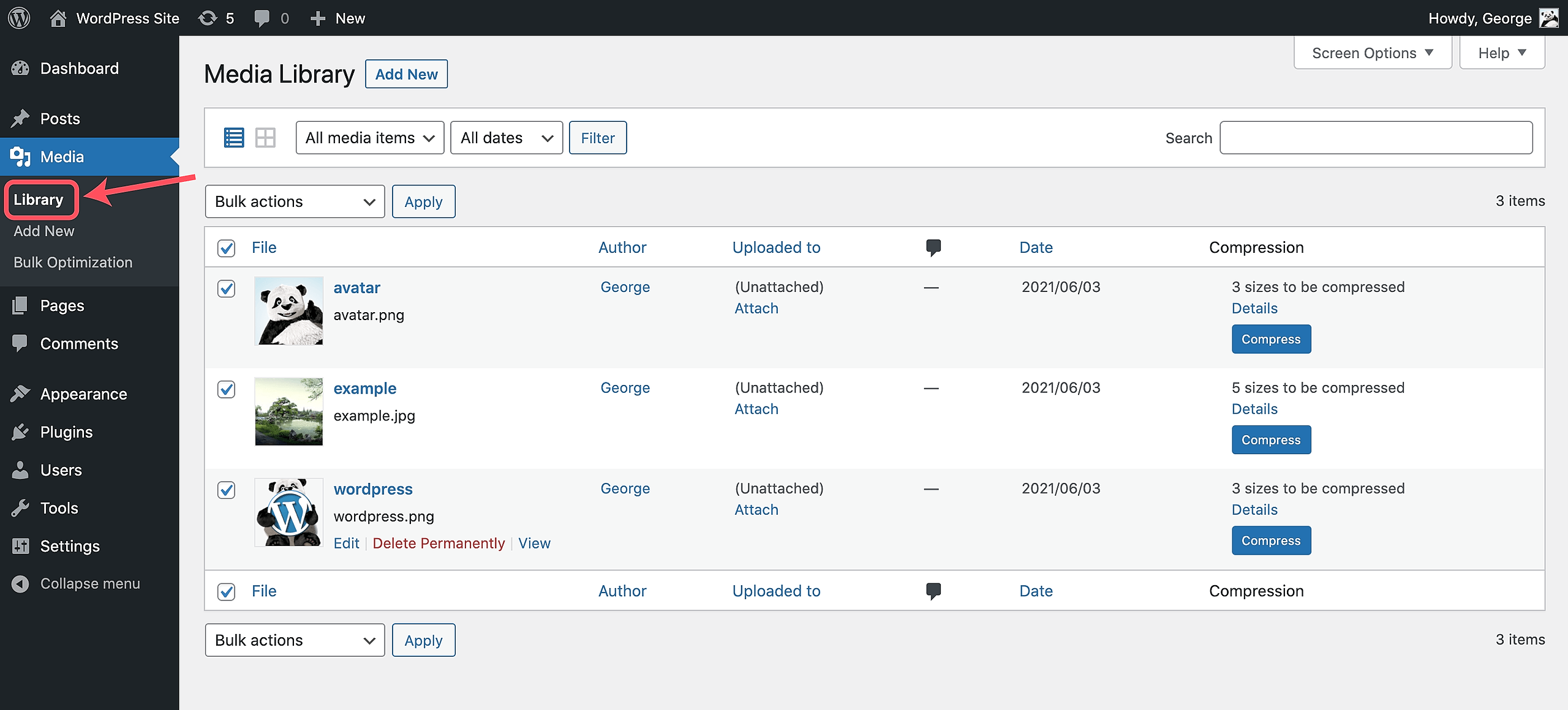Open Bulk Optimization in Media submenu
Viewport: 1568px width, 710px height.
pos(73,262)
